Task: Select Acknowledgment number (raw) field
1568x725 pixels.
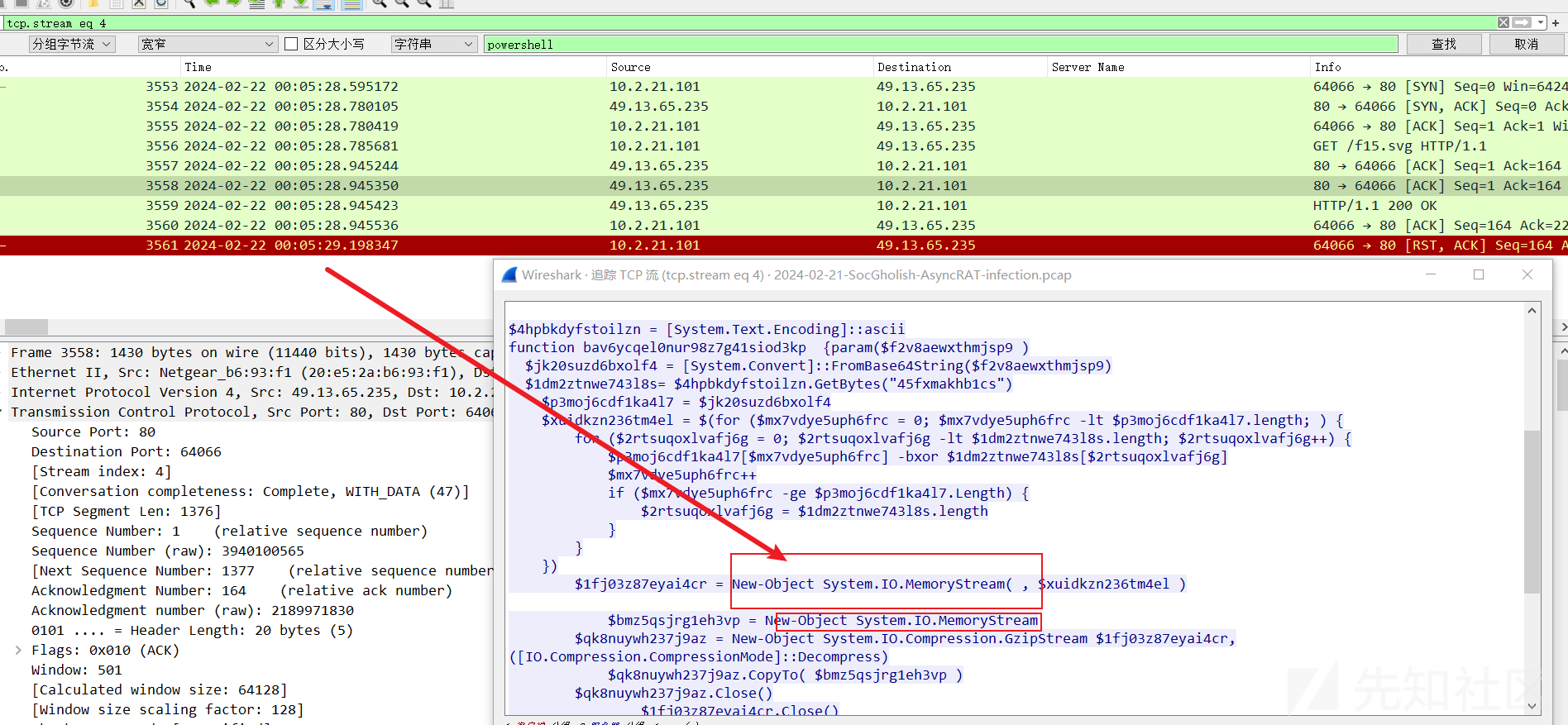Action: point(193,610)
